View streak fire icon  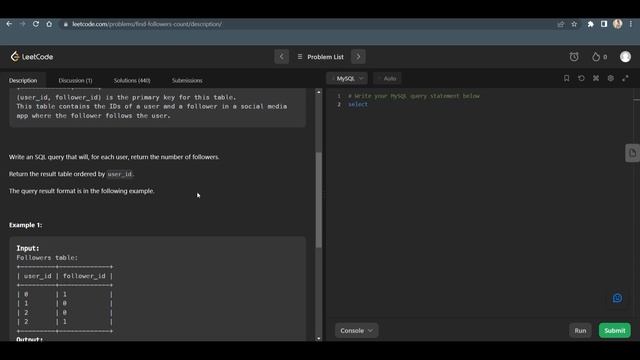point(596,57)
